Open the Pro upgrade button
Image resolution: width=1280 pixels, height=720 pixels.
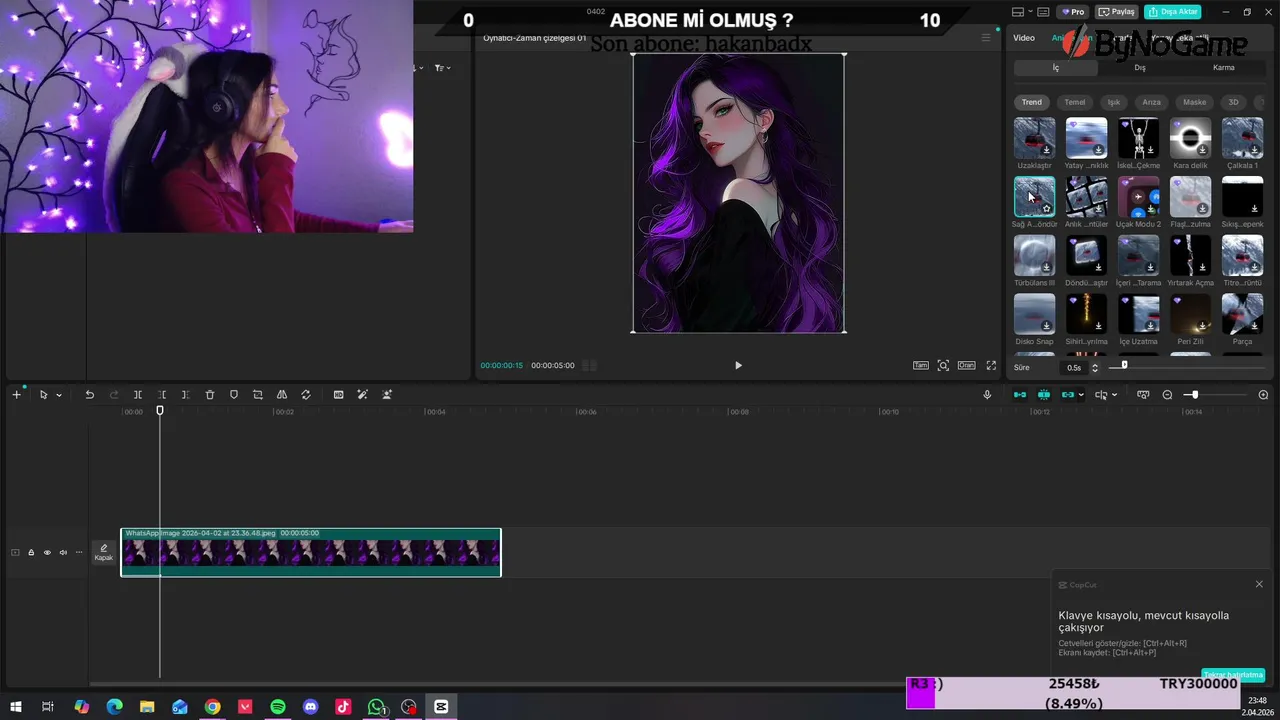click(1072, 12)
